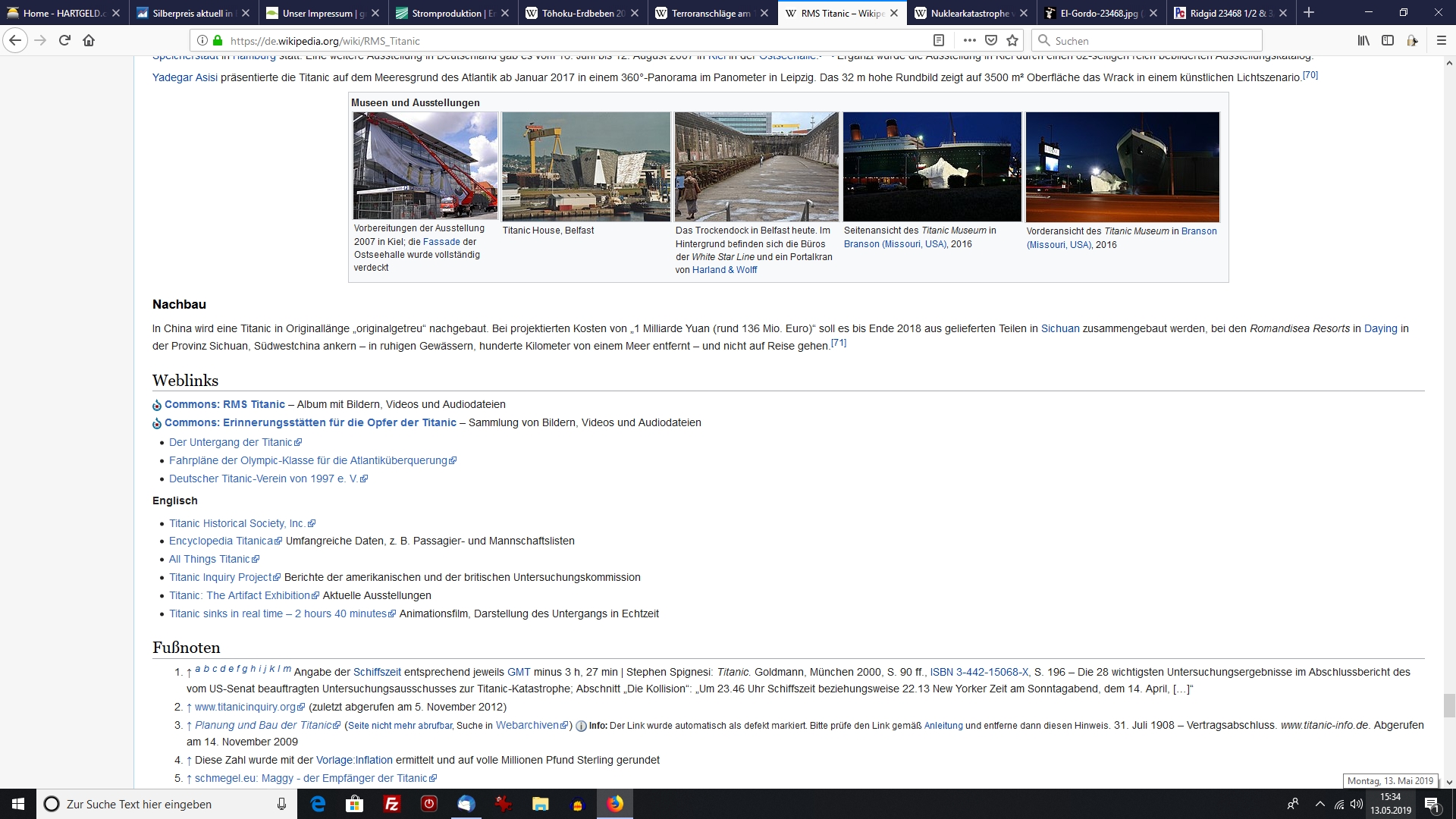This screenshot has height=819, width=1456.
Task: Go to the browser home page
Action: pyautogui.click(x=89, y=41)
